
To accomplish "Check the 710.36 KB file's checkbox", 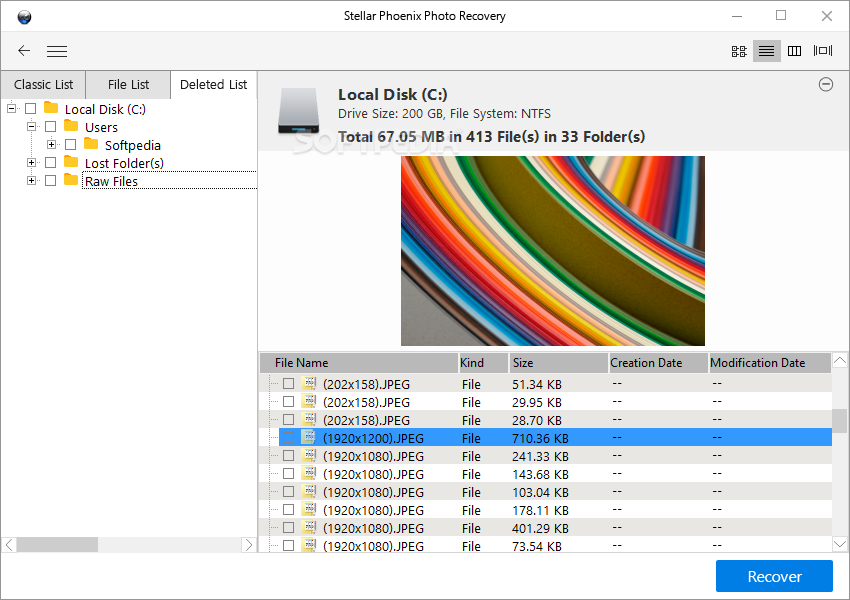I will (x=288, y=437).
